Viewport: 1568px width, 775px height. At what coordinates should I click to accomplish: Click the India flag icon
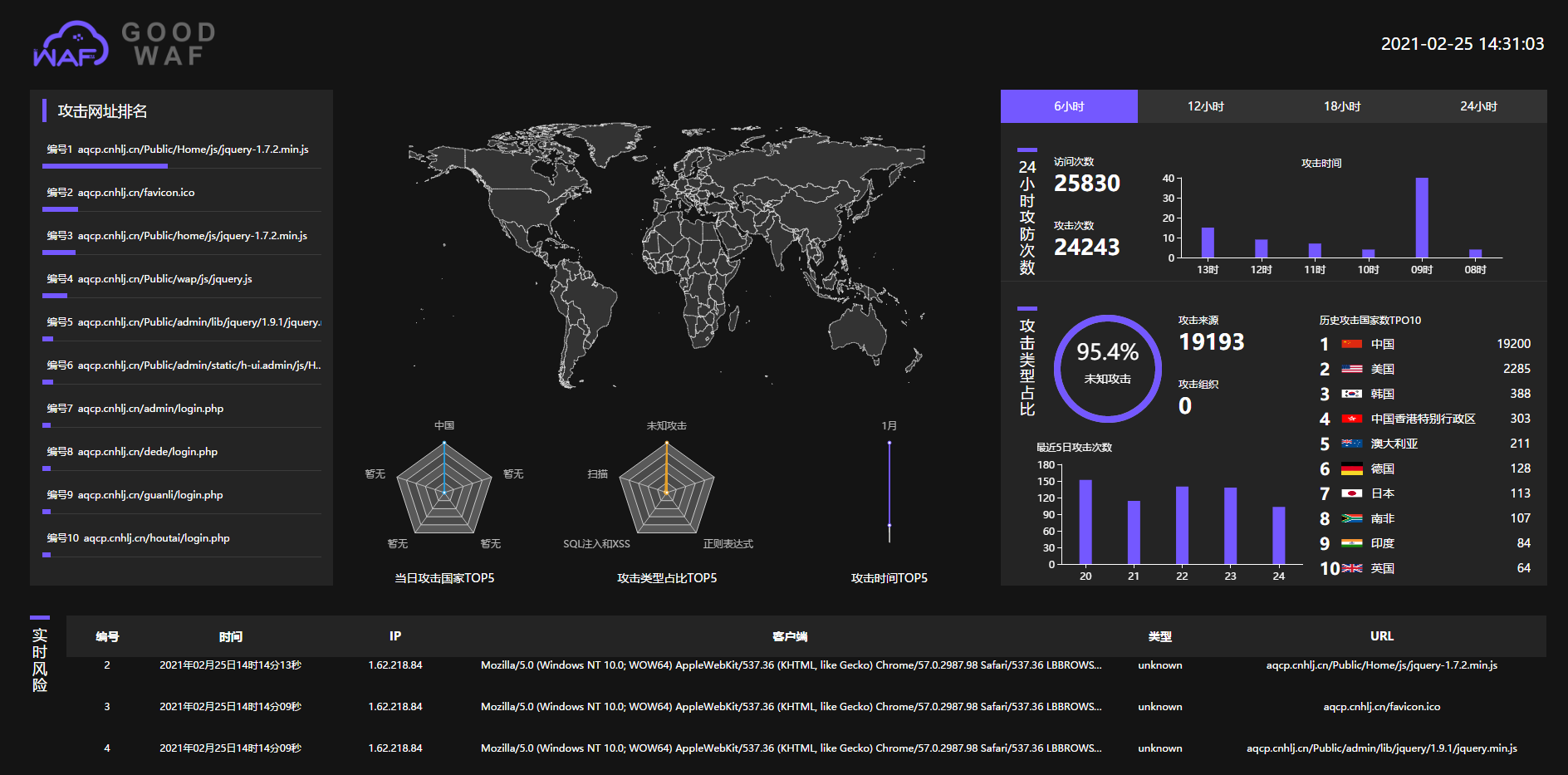click(1351, 543)
